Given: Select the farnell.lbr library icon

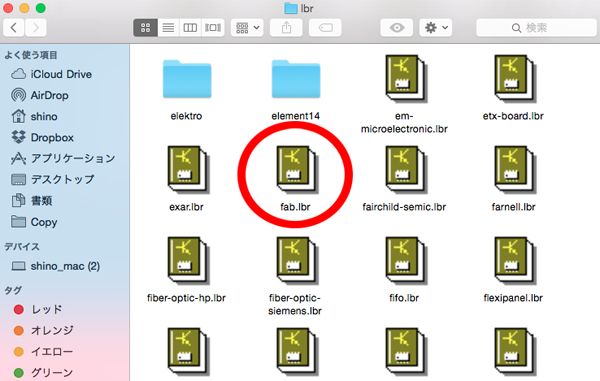Looking at the screenshot, I should [x=515, y=169].
